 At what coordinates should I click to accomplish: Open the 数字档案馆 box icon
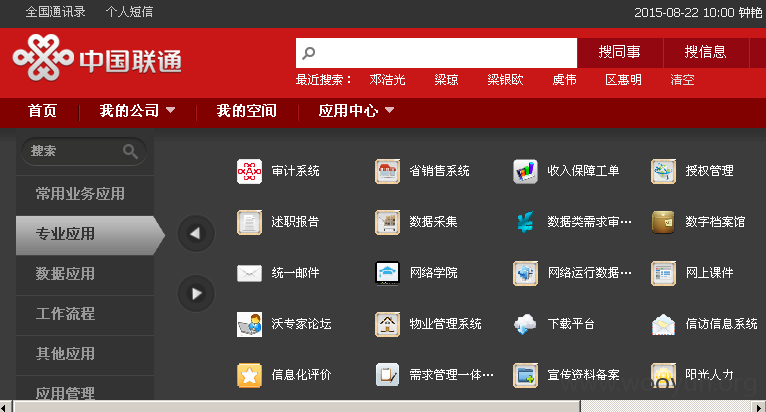click(663, 222)
